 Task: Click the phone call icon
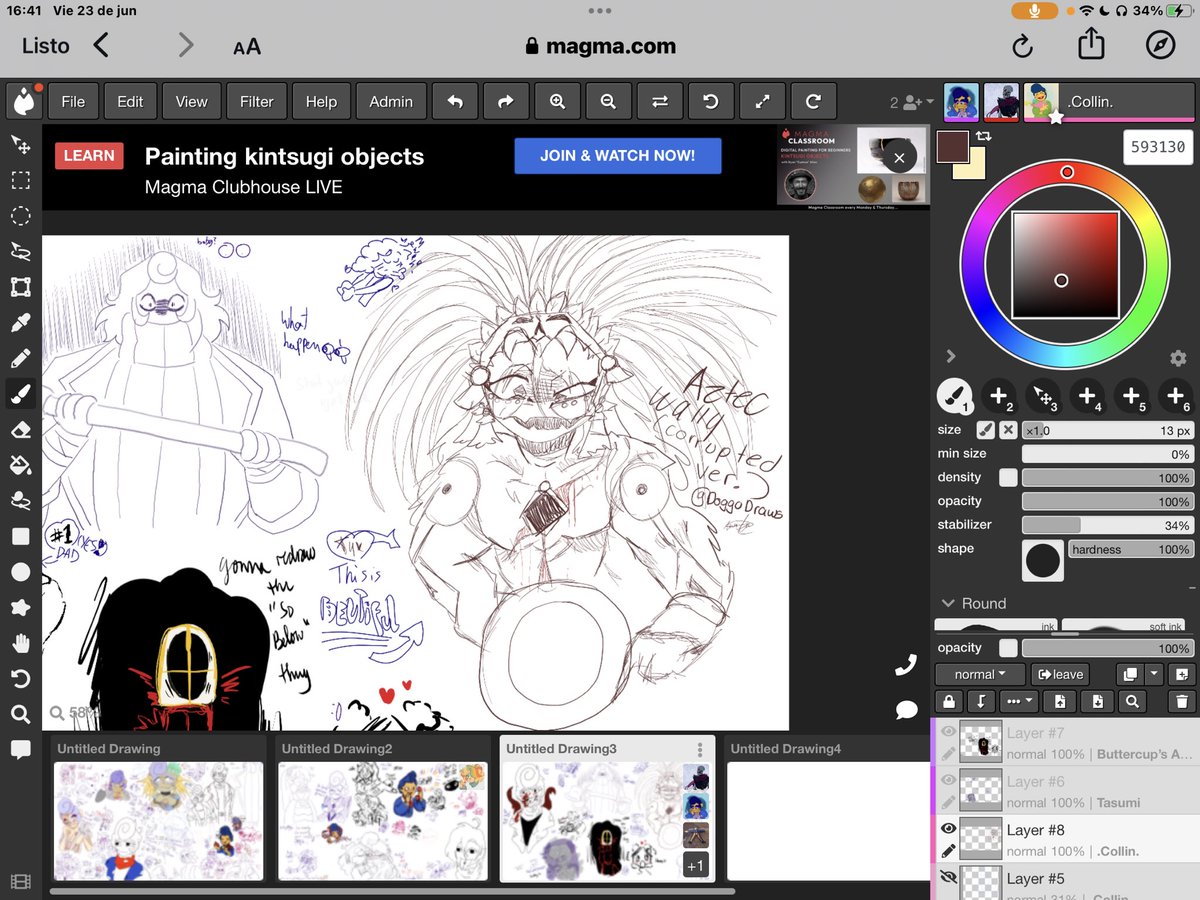coord(906,664)
